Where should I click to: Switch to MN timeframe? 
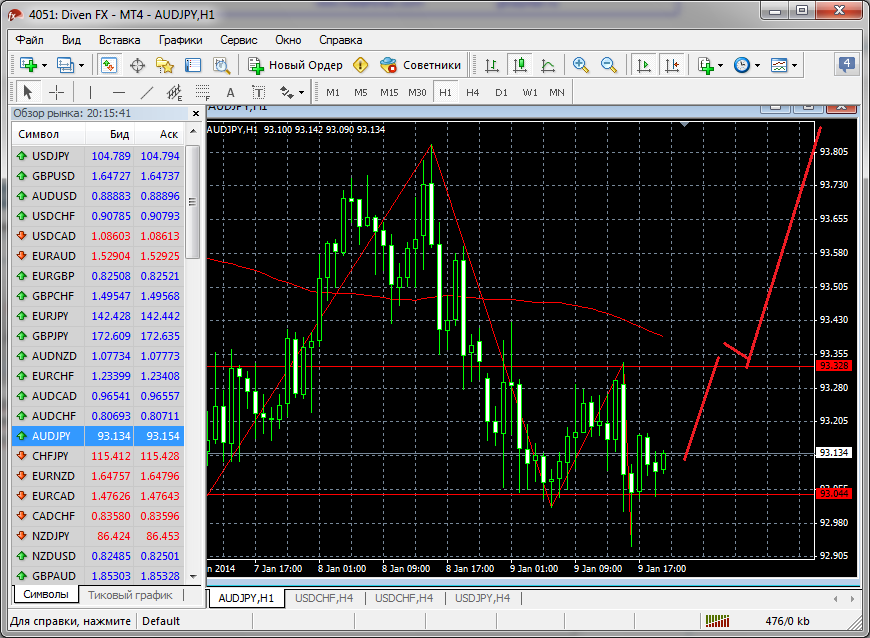[x=557, y=93]
